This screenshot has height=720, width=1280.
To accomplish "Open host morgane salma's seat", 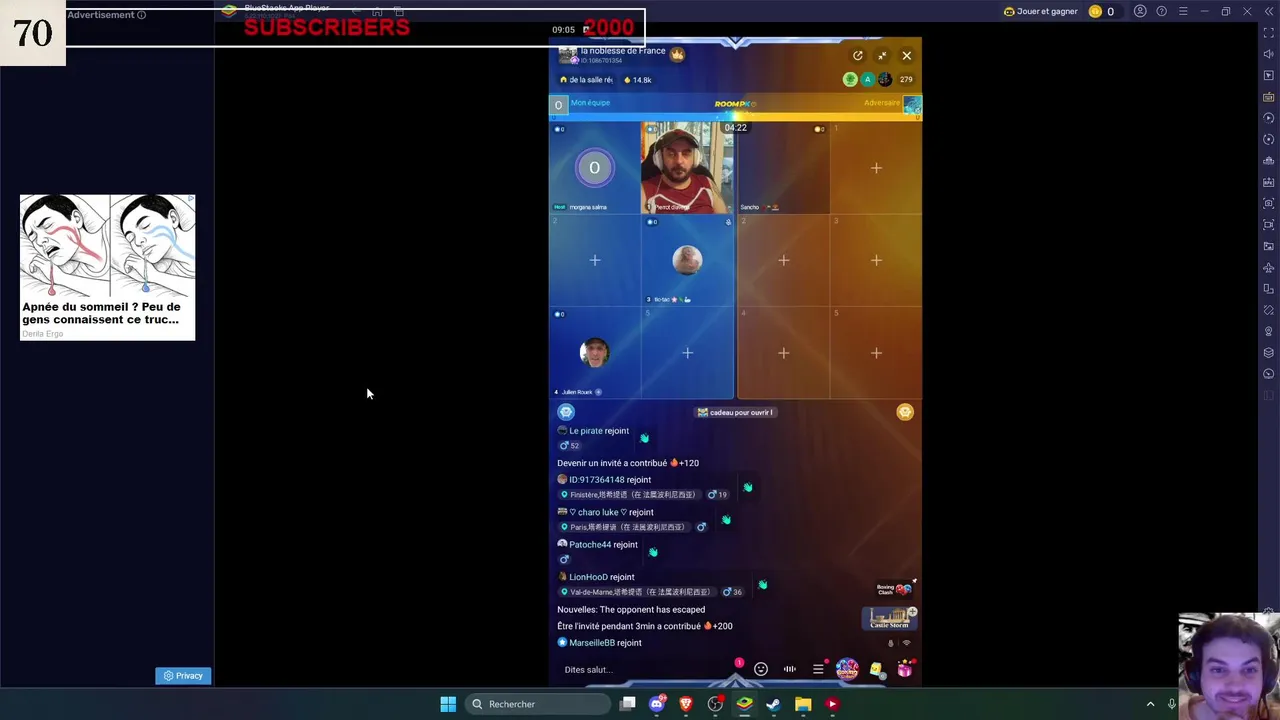I will tap(594, 168).
